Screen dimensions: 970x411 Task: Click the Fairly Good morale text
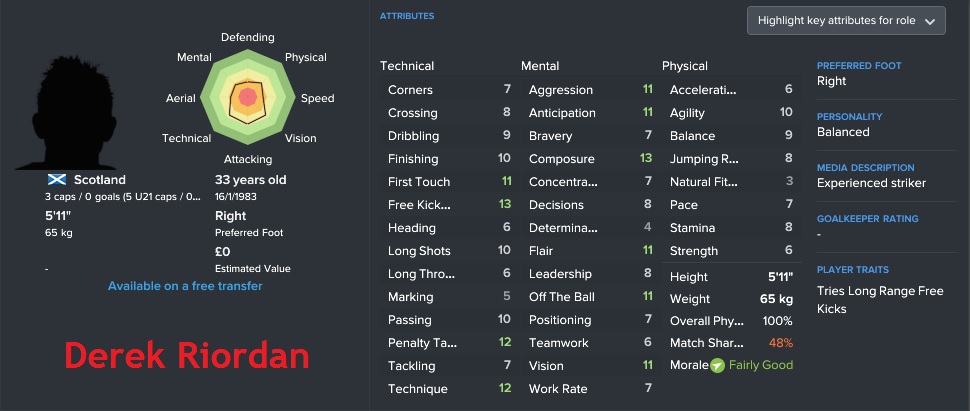[x=760, y=365]
